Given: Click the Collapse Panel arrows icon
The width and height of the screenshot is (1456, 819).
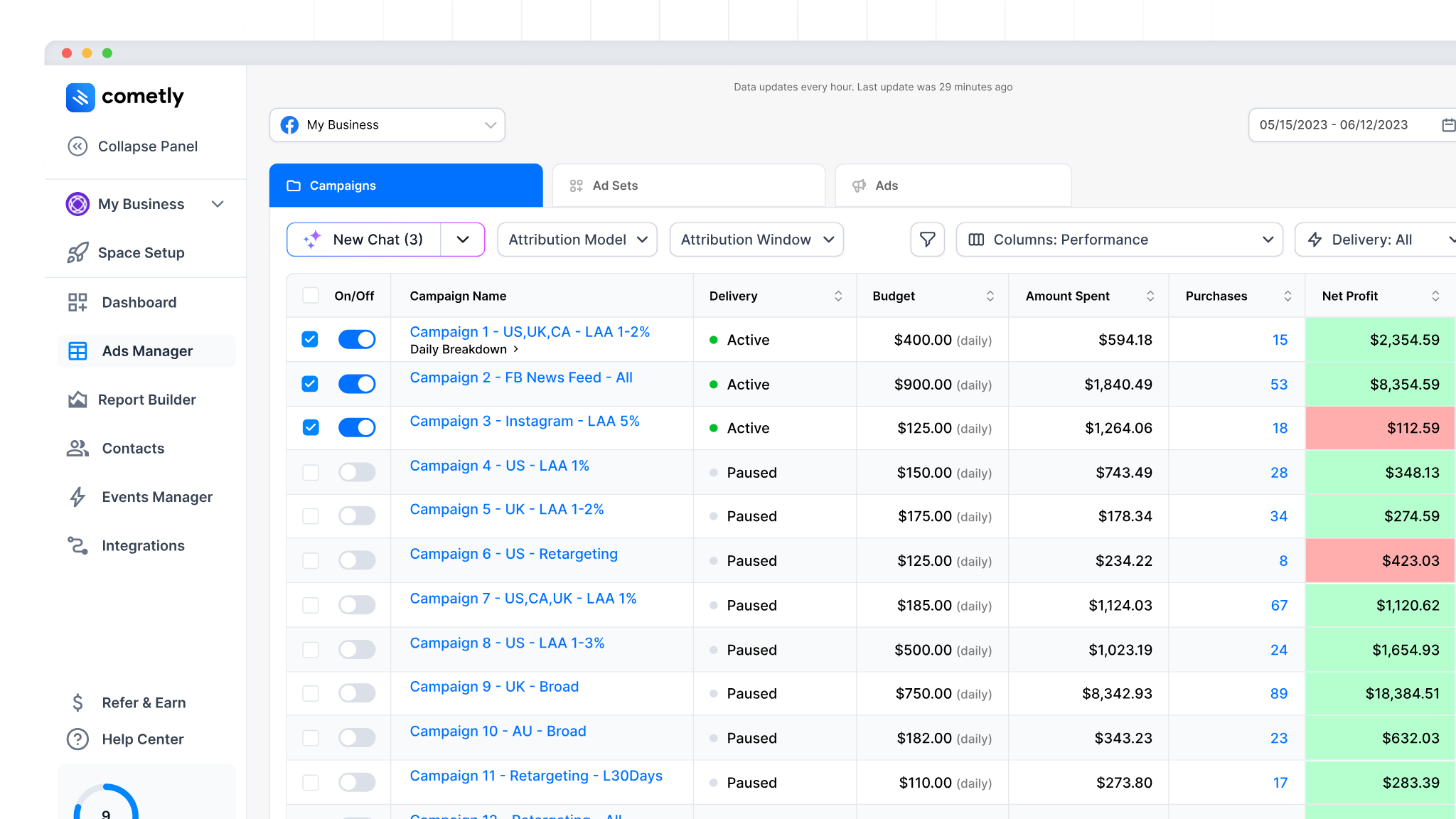Looking at the screenshot, I should 77,146.
